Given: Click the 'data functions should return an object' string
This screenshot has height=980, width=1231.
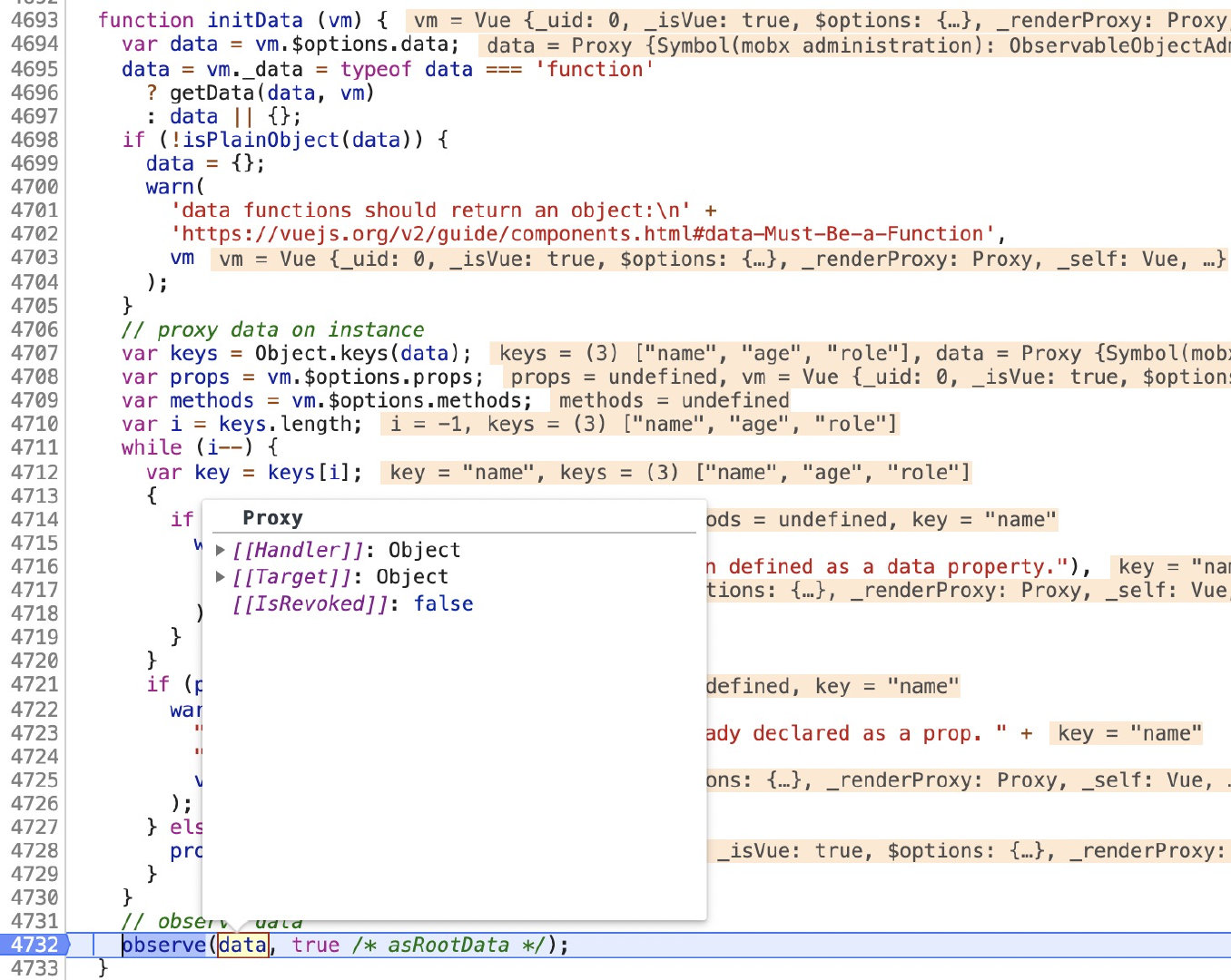Looking at the screenshot, I should pyautogui.click(x=431, y=211).
